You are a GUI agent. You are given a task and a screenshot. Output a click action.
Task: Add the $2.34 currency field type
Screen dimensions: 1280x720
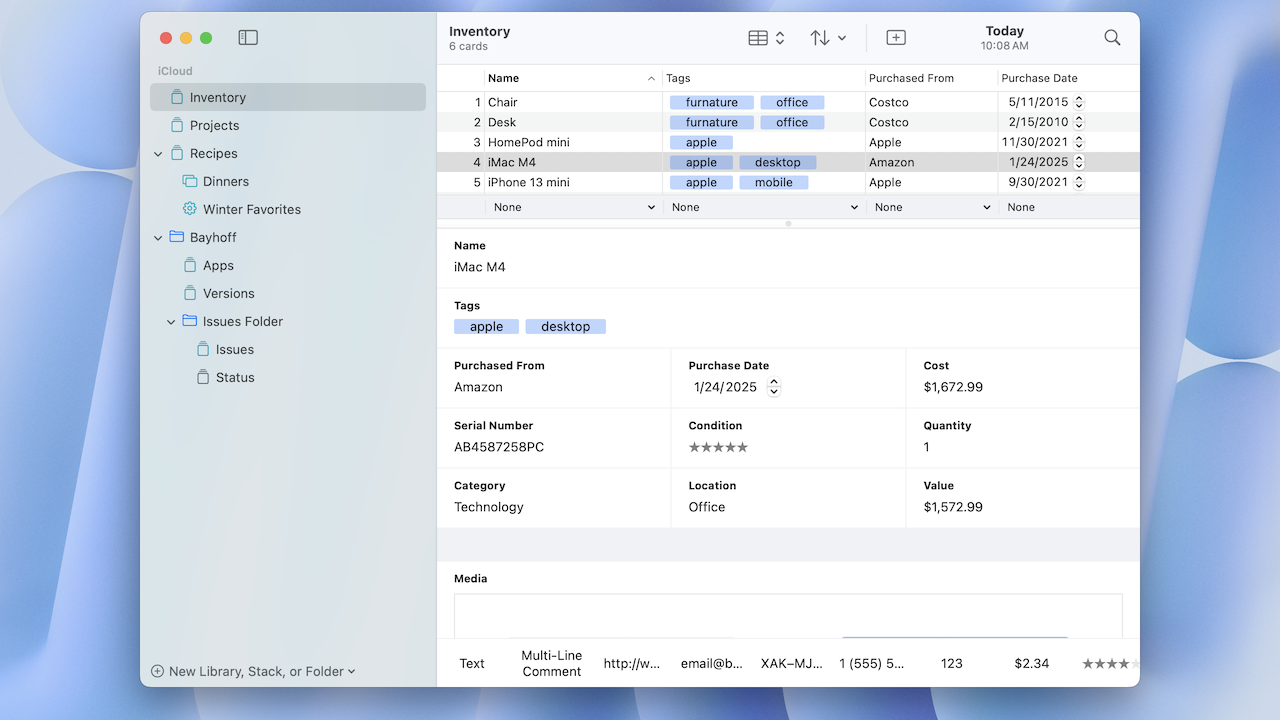coord(1032,663)
